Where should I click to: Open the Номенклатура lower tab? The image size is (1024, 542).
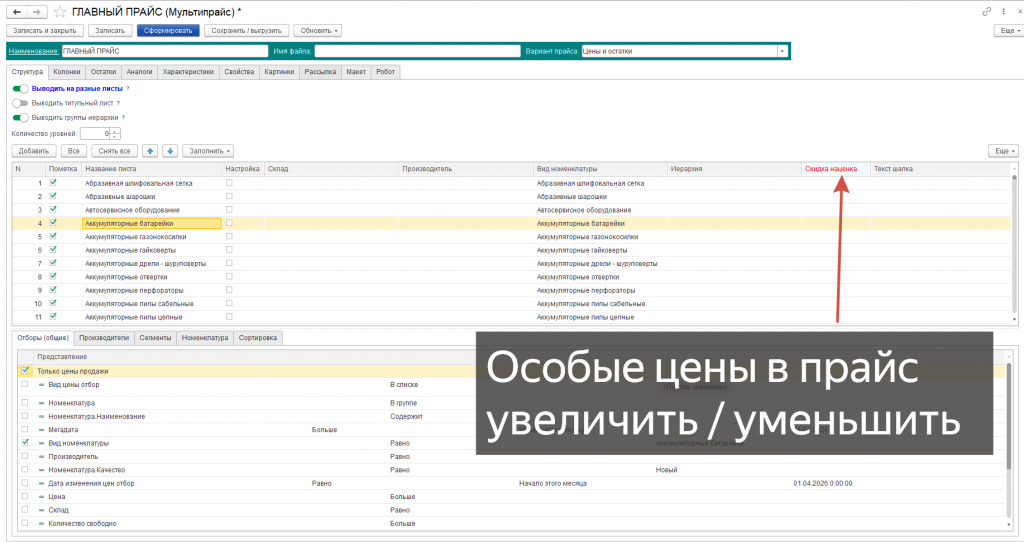(x=205, y=338)
